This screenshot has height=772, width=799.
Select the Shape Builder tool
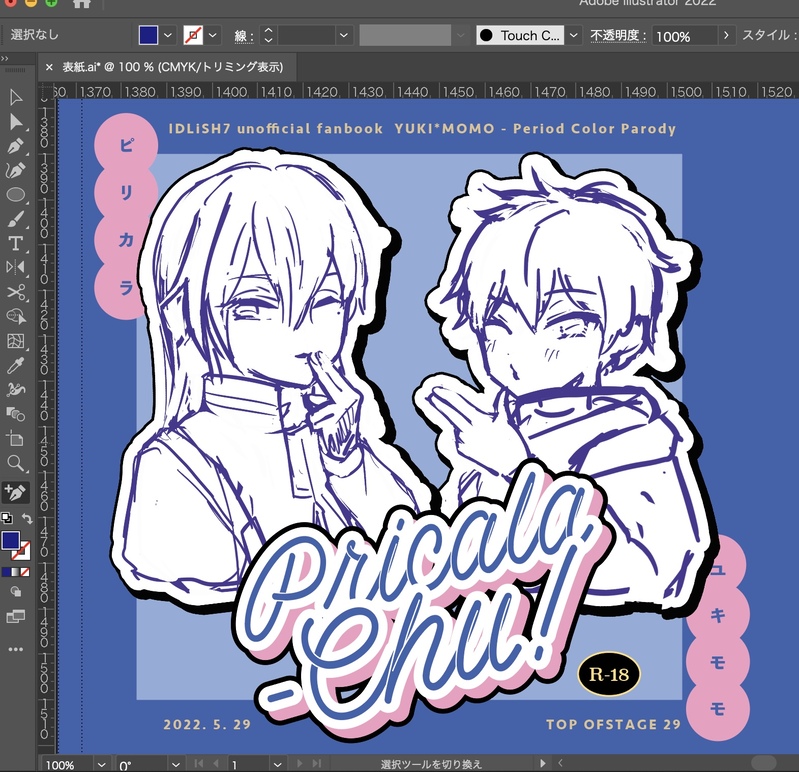(x=16, y=316)
